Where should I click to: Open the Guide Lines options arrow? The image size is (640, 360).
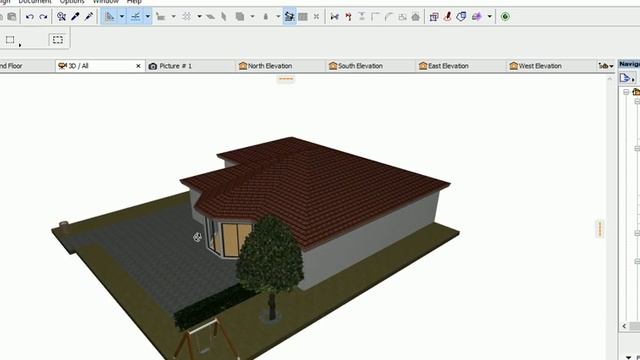[122, 17]
